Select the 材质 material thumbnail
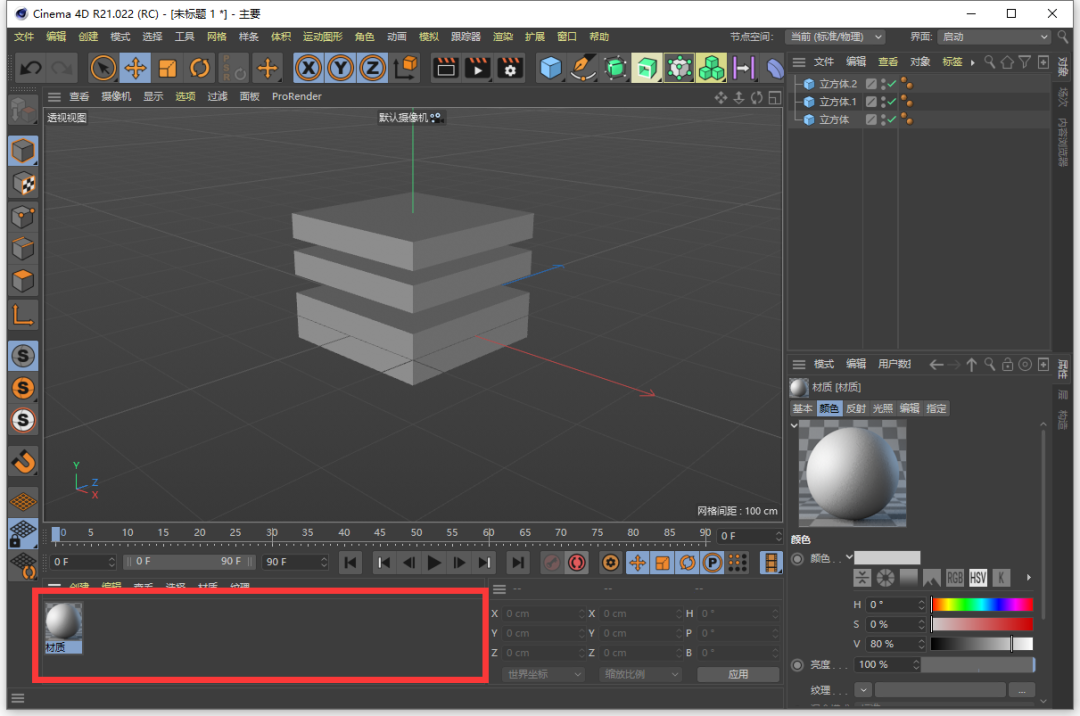Image resolution: width=1080 pixels, height=716 pixels. (x=63, y=623)
